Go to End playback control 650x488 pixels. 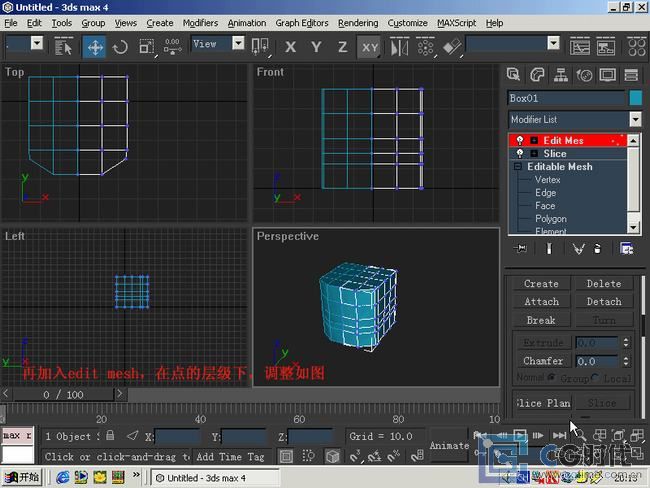point(559,435)
